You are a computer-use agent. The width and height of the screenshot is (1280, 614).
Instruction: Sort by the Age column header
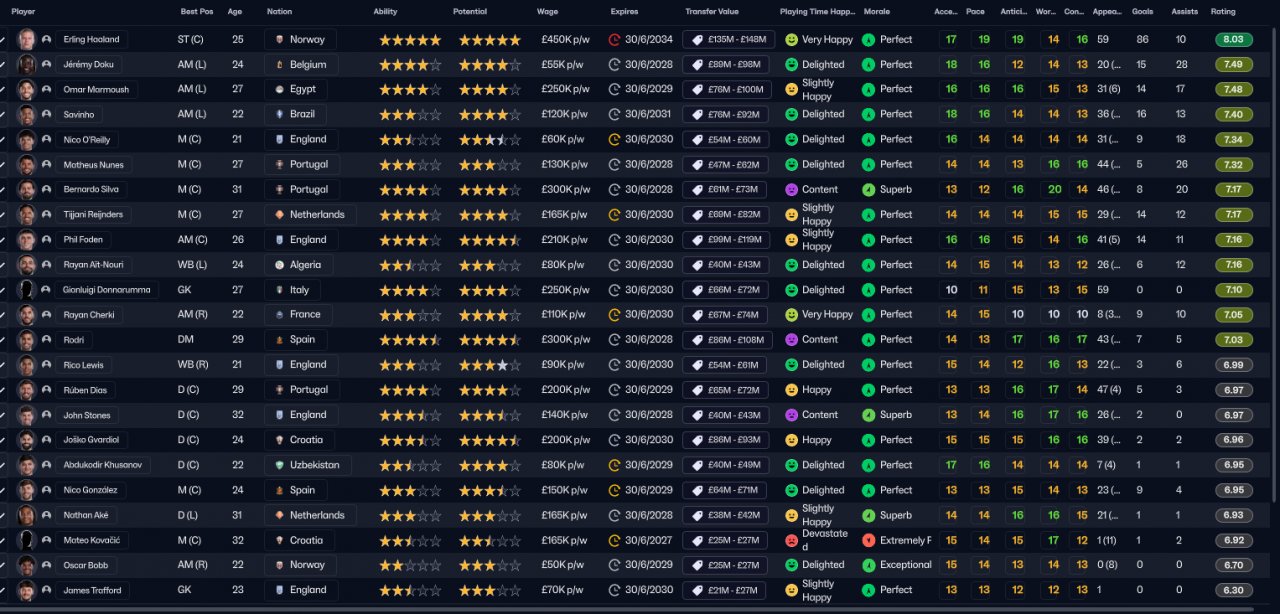235,12
